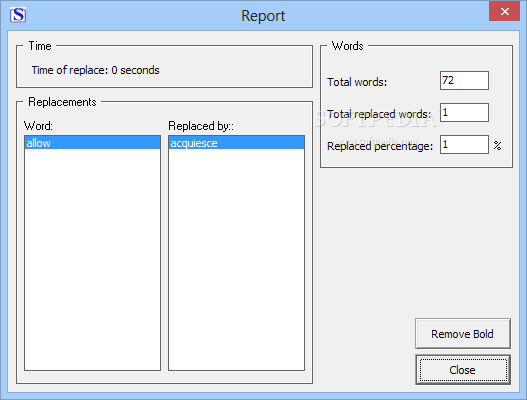
Task: Click the Total words field showing 72
Action: point(464,80)
